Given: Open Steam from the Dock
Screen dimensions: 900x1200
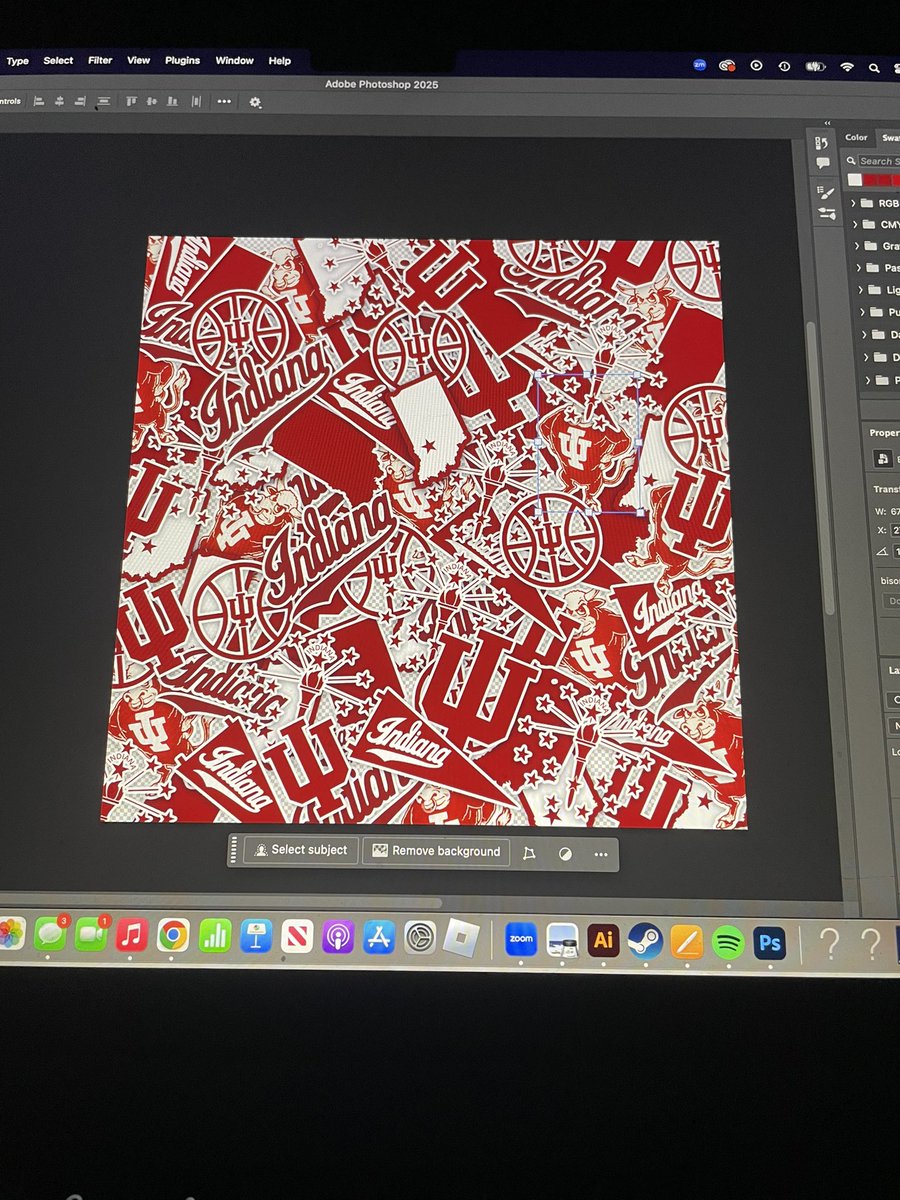Looking at the screenshot, I should pos(645,940).
